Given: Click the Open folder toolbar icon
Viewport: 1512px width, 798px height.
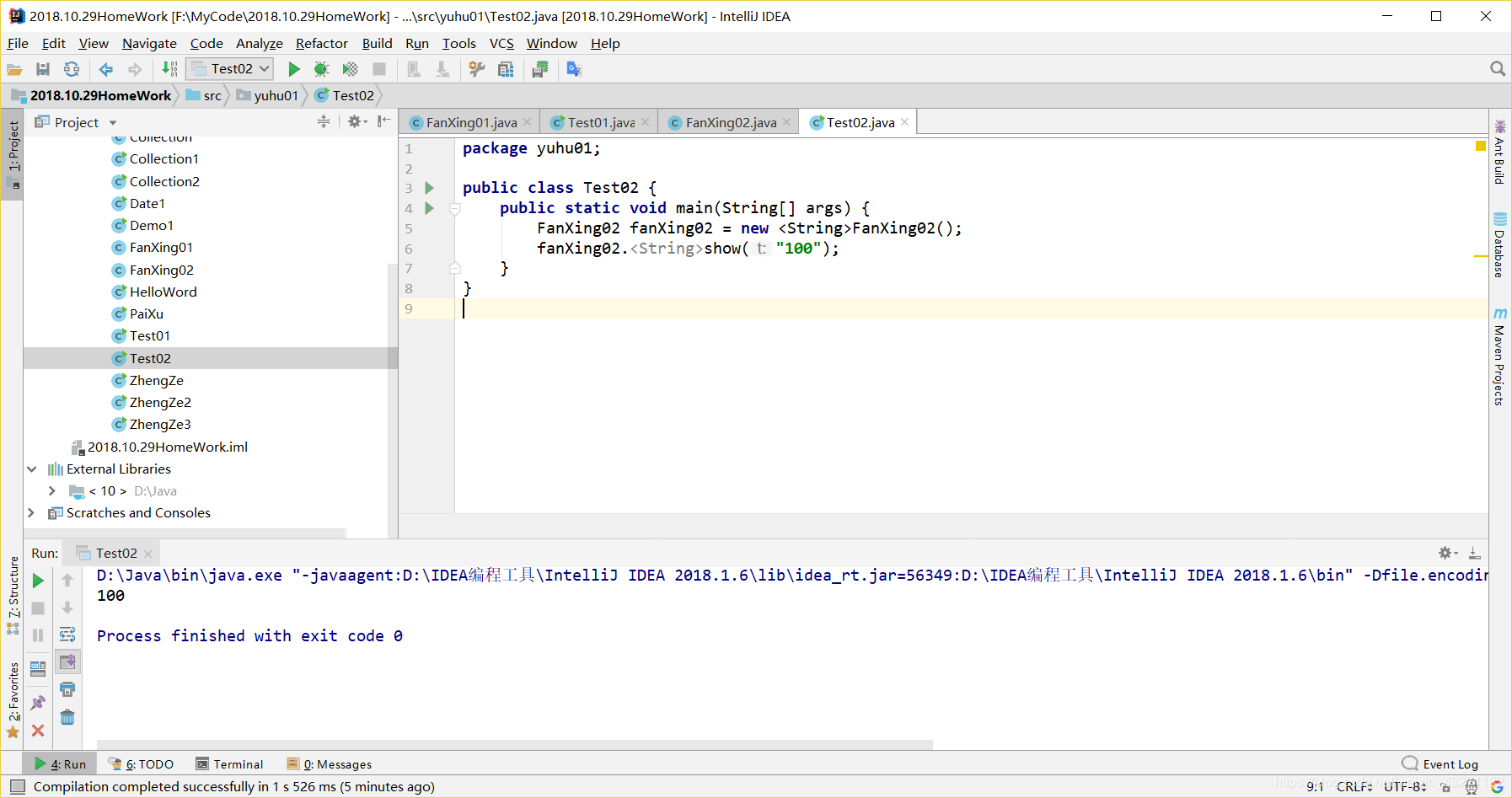Looking at the screenshot, I should pyautogui.click(x=14, y=69).
